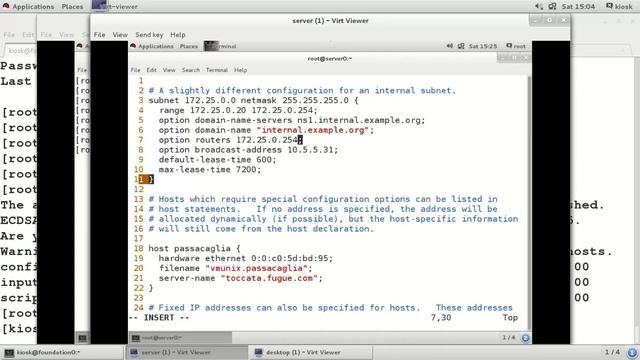640x360 pixels.
Task: Open terminal Terminal menu
Action: click(217, 70)
